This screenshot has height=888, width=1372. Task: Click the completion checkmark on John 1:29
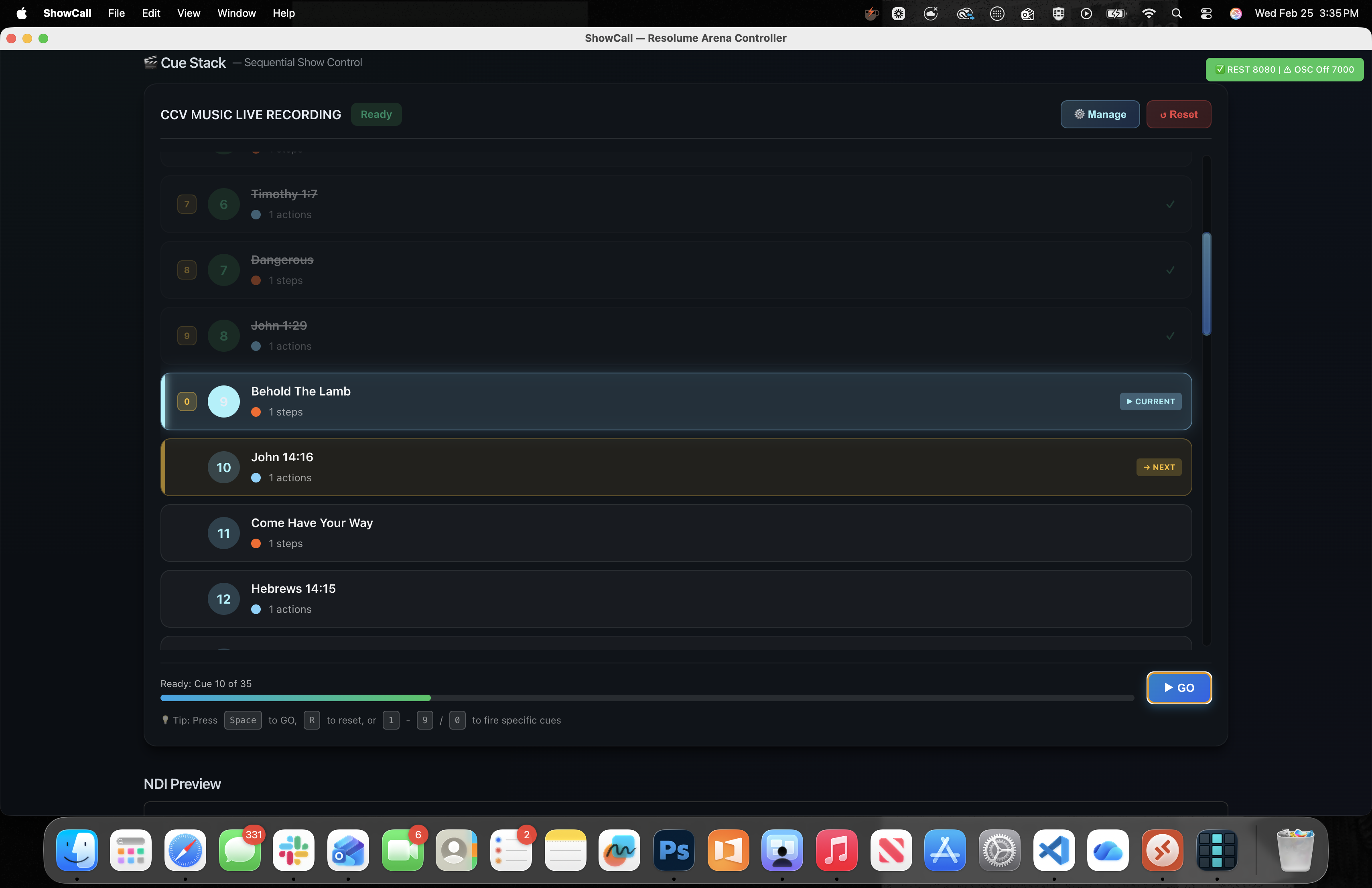[1170, 335]
